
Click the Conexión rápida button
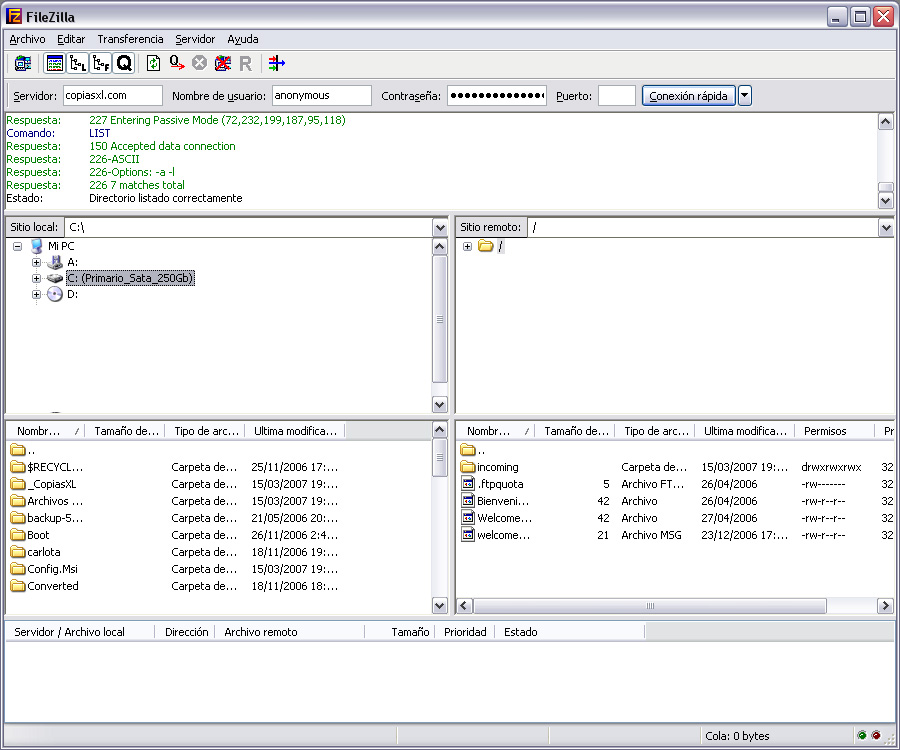pos(688,96)
